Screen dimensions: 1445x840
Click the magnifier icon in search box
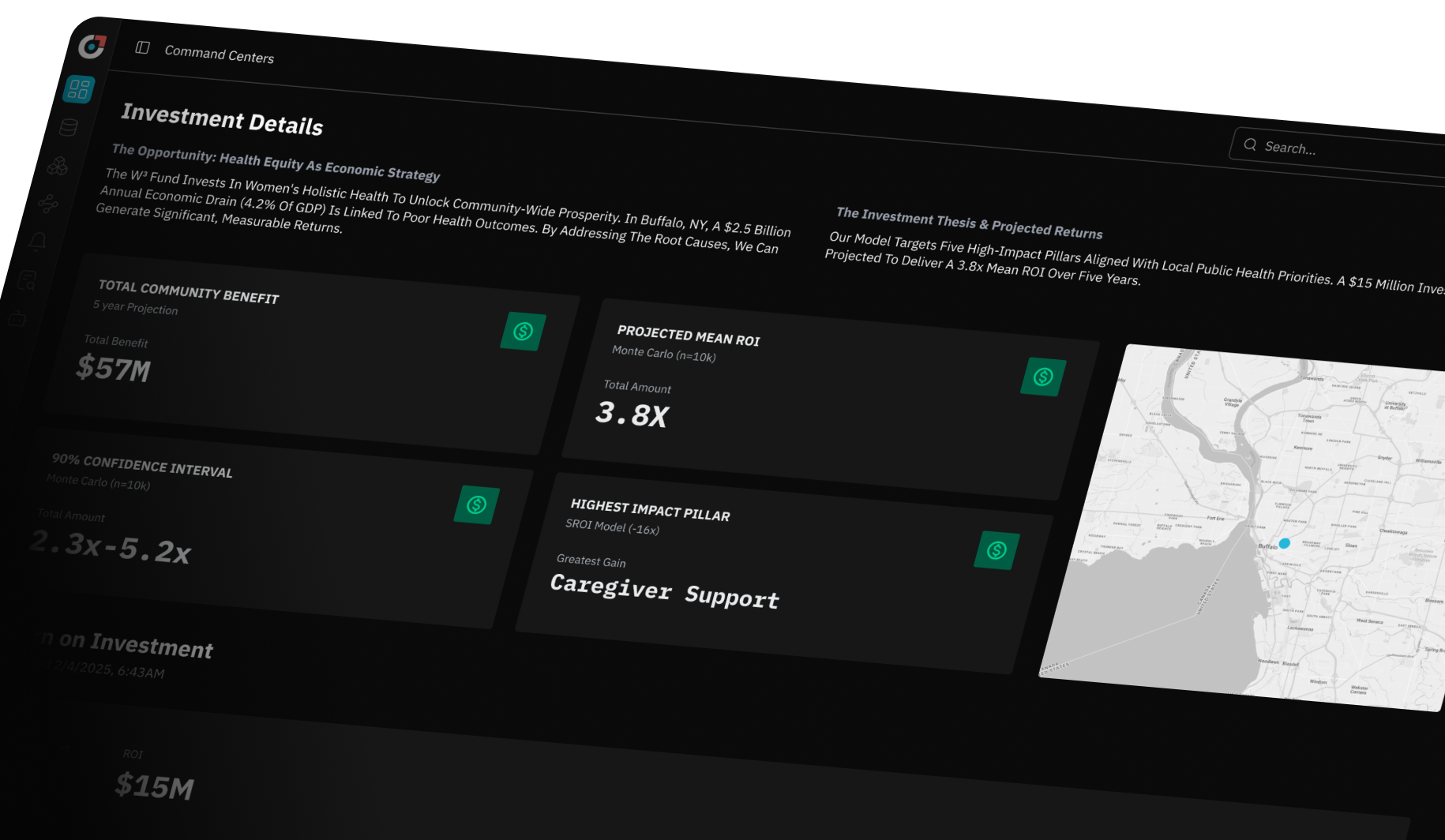pyautogui.click(x=1250, y=144)
